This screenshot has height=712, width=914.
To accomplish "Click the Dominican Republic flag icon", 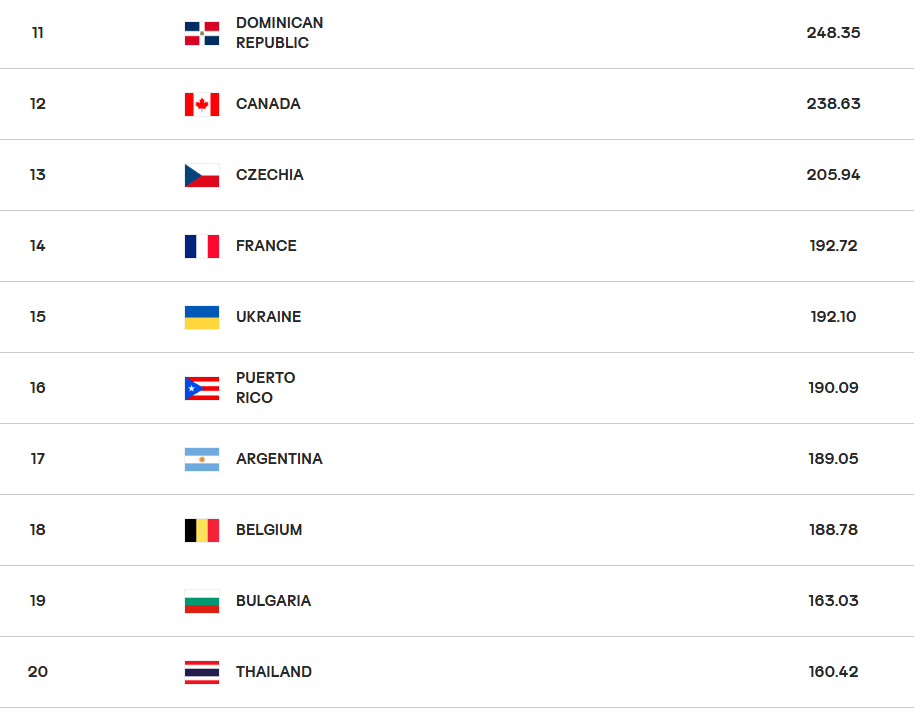I will (202, 33).
